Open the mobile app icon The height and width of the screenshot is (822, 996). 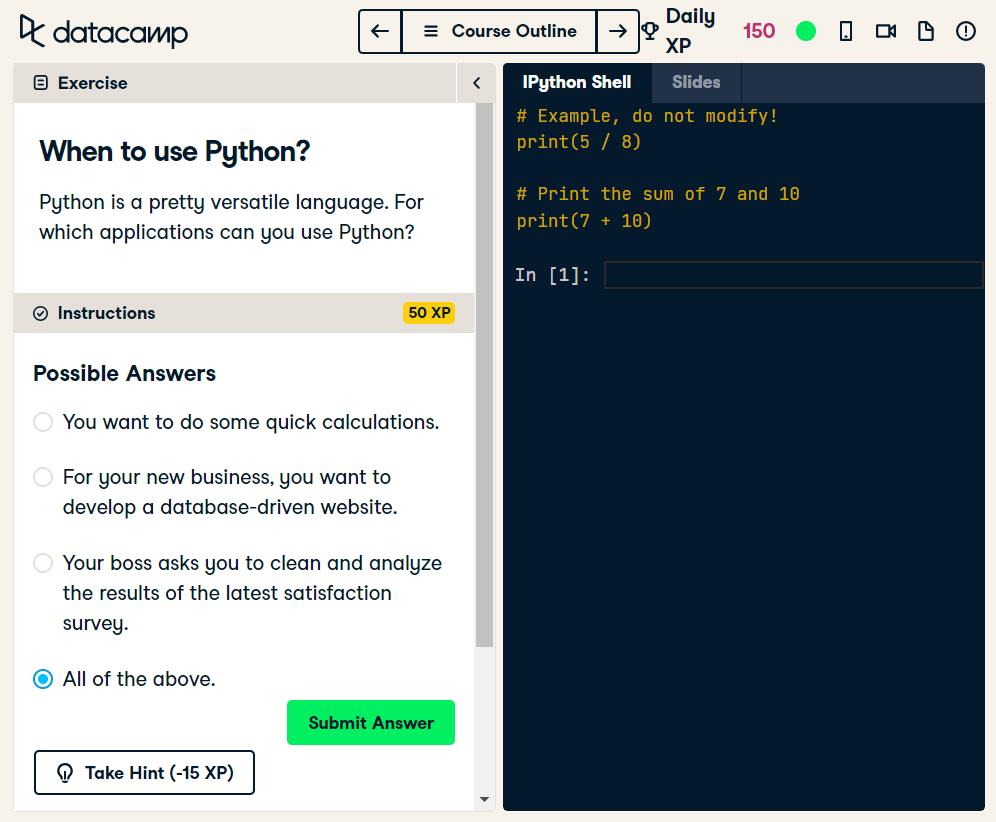(x=845, y=31)
